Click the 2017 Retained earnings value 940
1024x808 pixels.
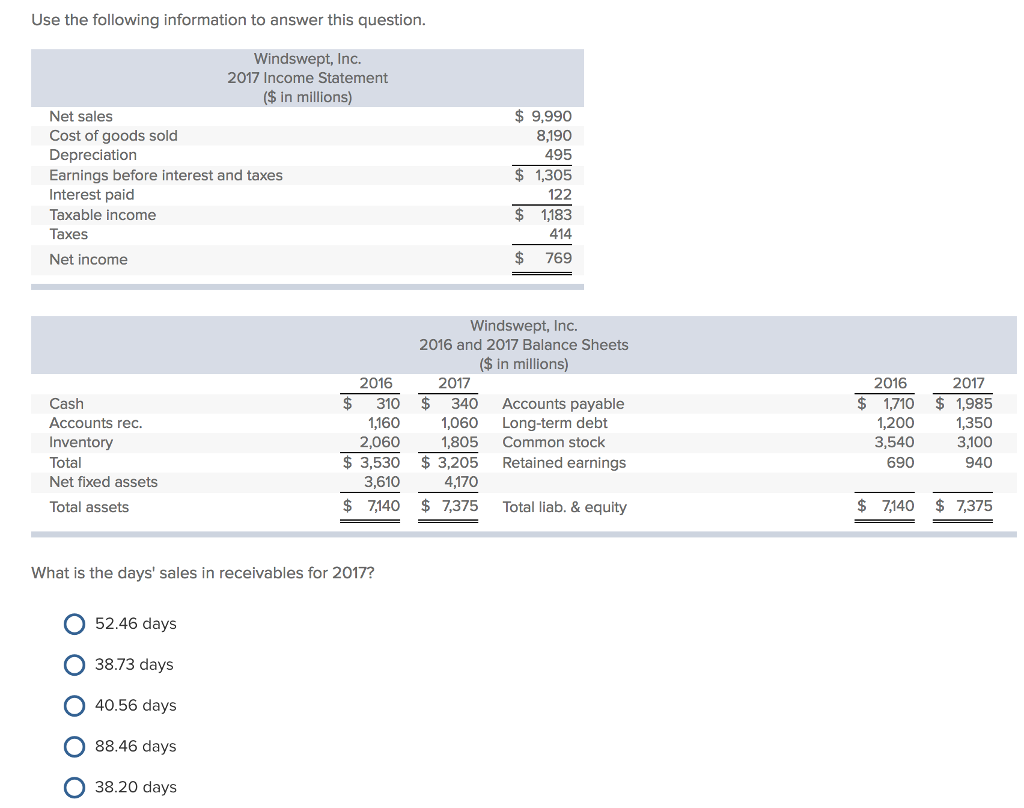click(979, 462)
